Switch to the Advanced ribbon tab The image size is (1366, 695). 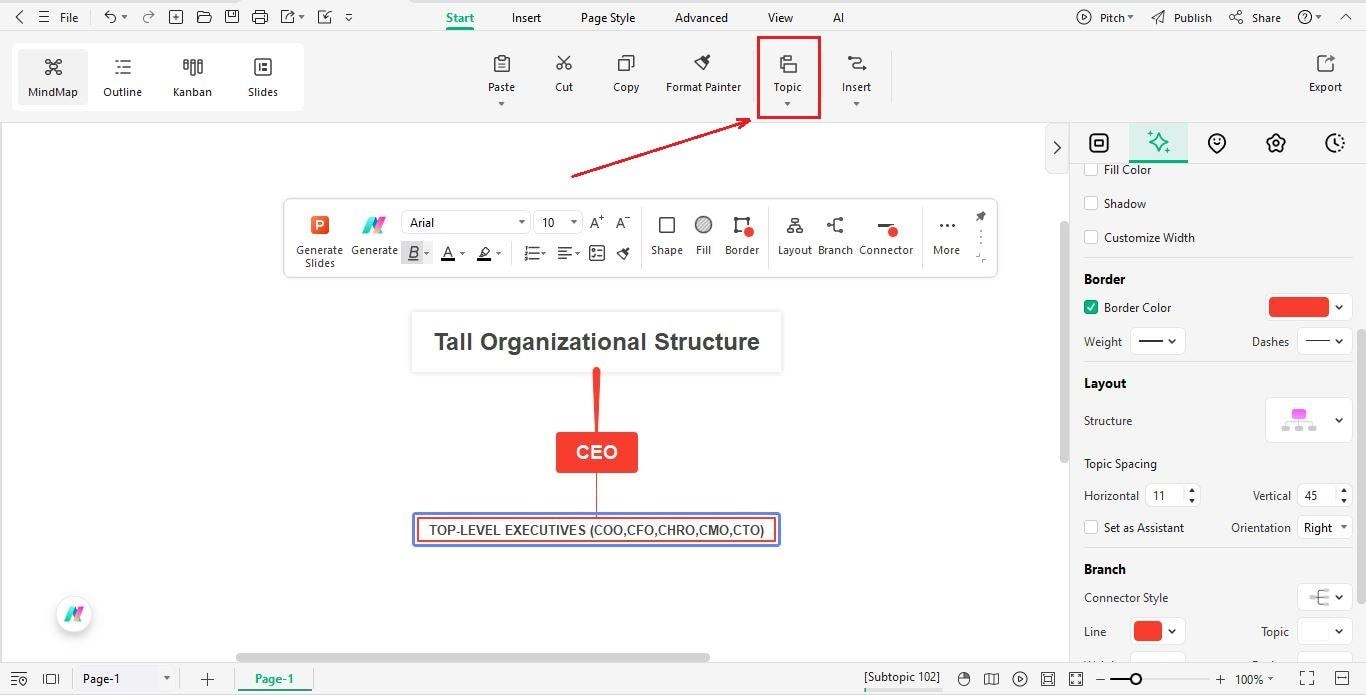[700, 17]
